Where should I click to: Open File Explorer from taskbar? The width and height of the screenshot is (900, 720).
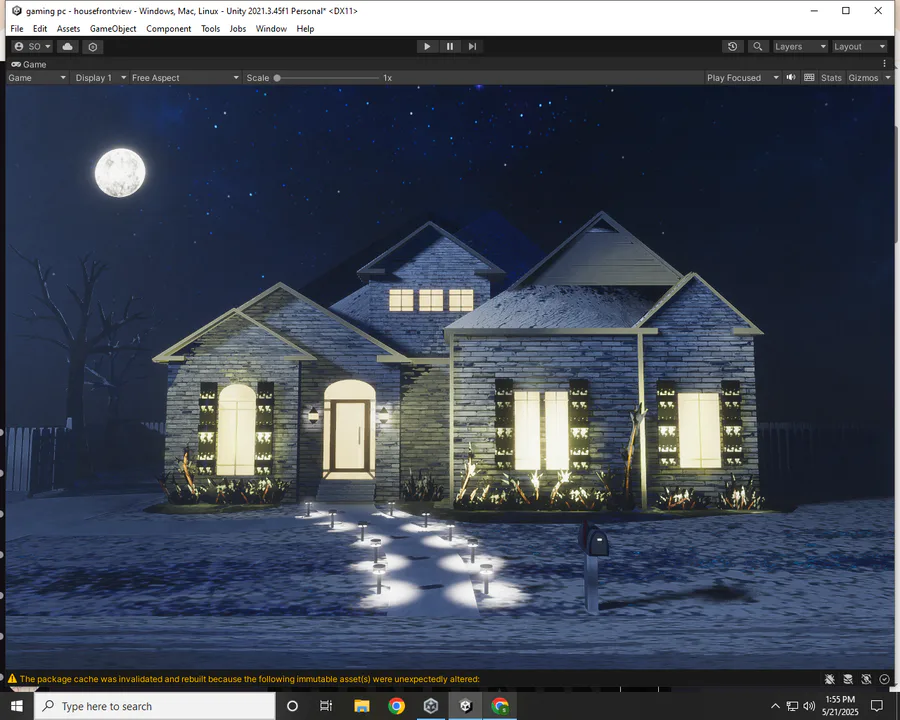(x=362, y=706)
